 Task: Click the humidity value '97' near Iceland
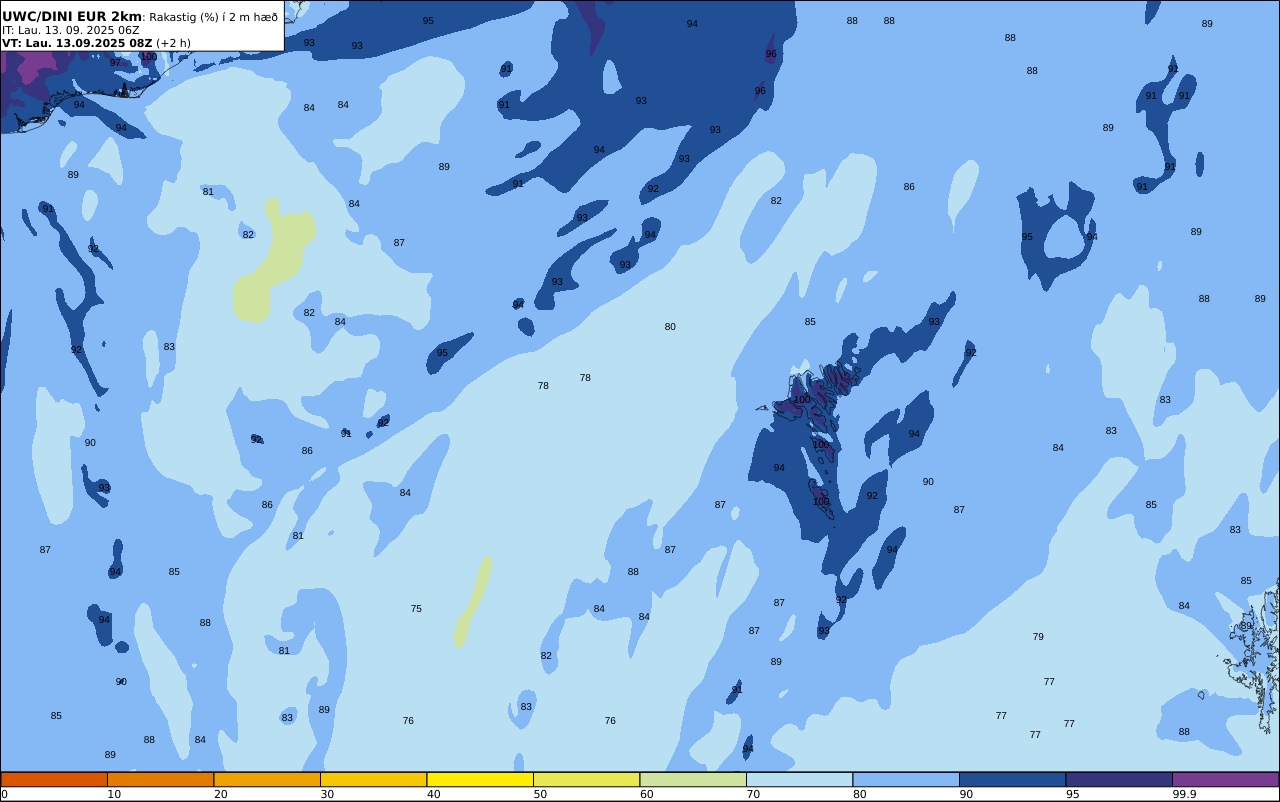click(x=115, y=63)
